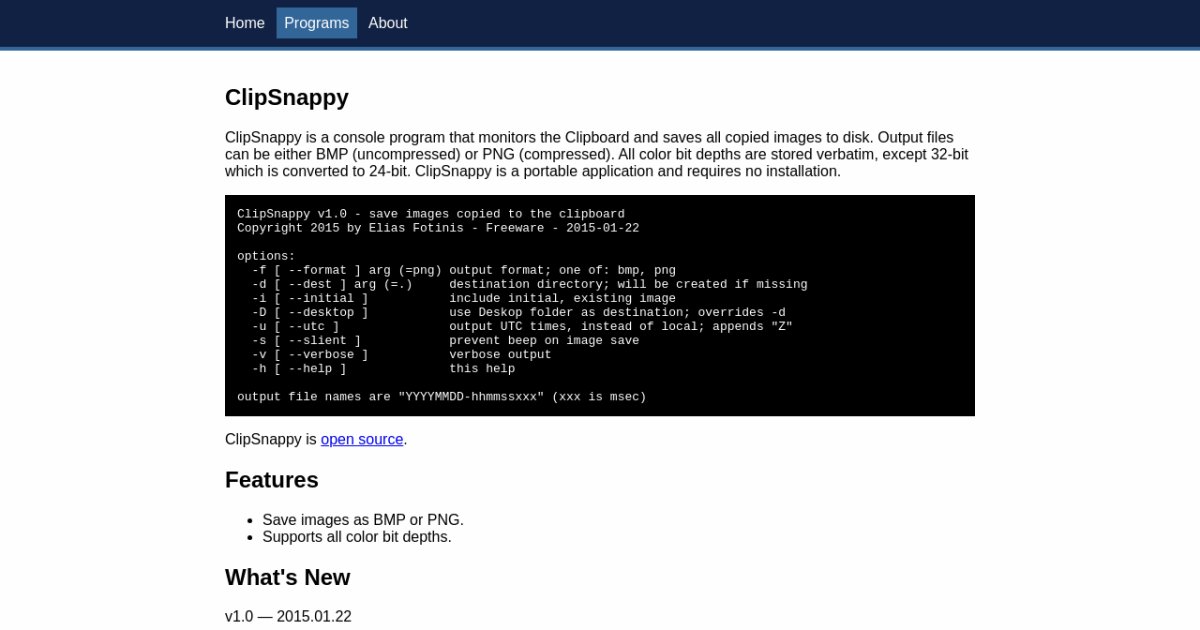
Task: Click the --format option line
Action: pyautogui.click(x=456, y=270)
